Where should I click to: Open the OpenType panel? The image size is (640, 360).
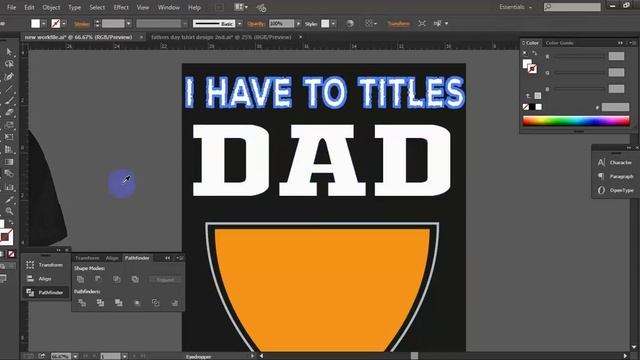click(x=615, y=190)
